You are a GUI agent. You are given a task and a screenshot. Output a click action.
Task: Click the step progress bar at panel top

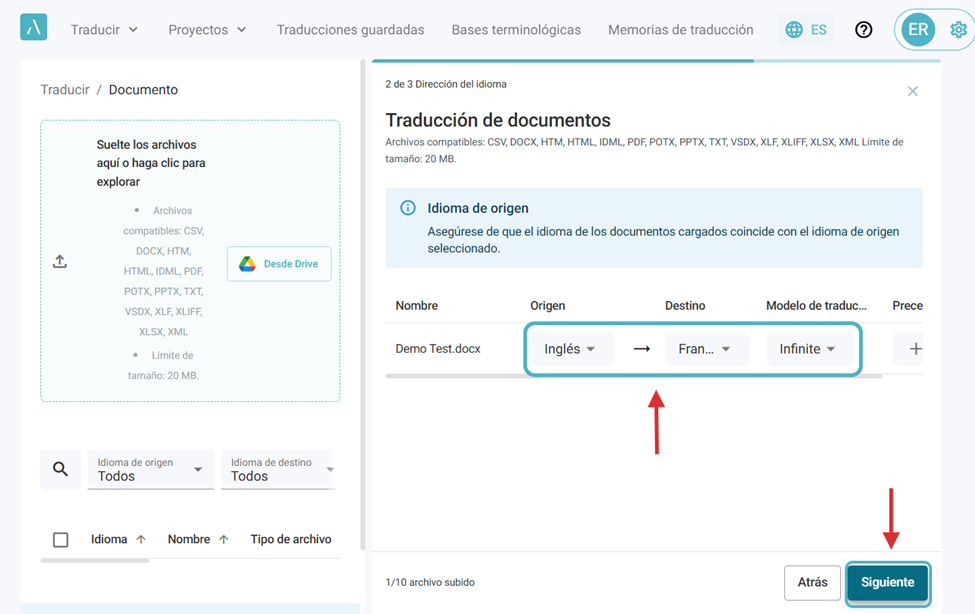tap(656, 61)
